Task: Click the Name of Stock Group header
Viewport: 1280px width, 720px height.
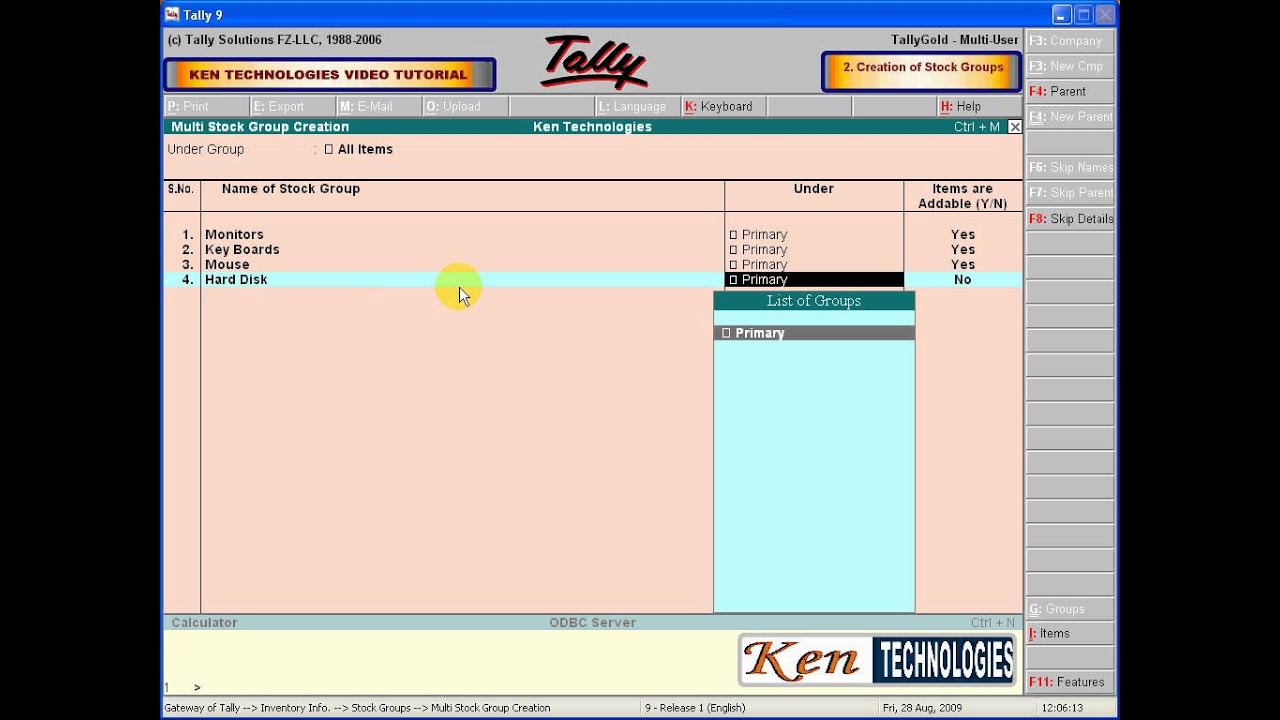Action: click(291, 189)
